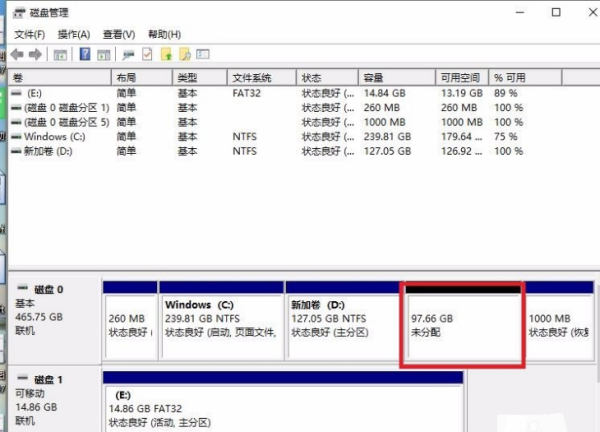Click the drive key icon in the toolbar
This screenshot has width=600, height=432.
128,55
